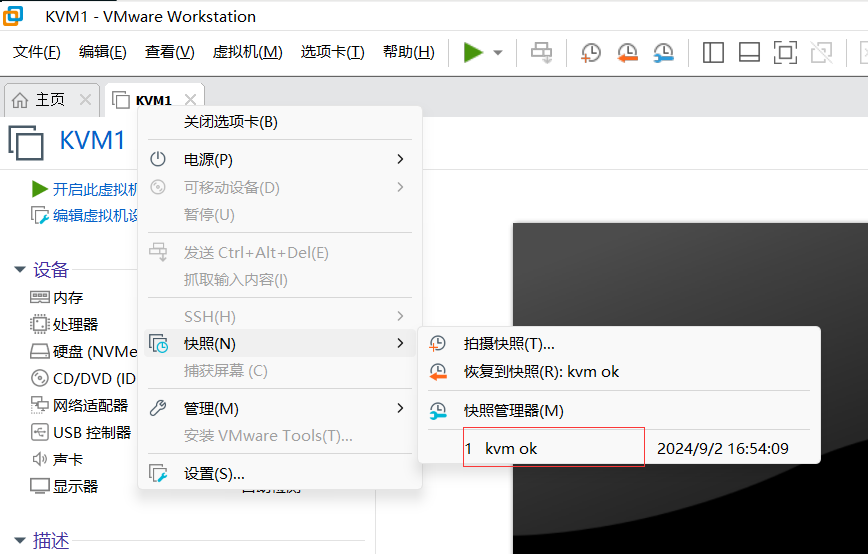868x554 pixels.
Task: Open the 查看(V) menu
Action: point(169,52)
